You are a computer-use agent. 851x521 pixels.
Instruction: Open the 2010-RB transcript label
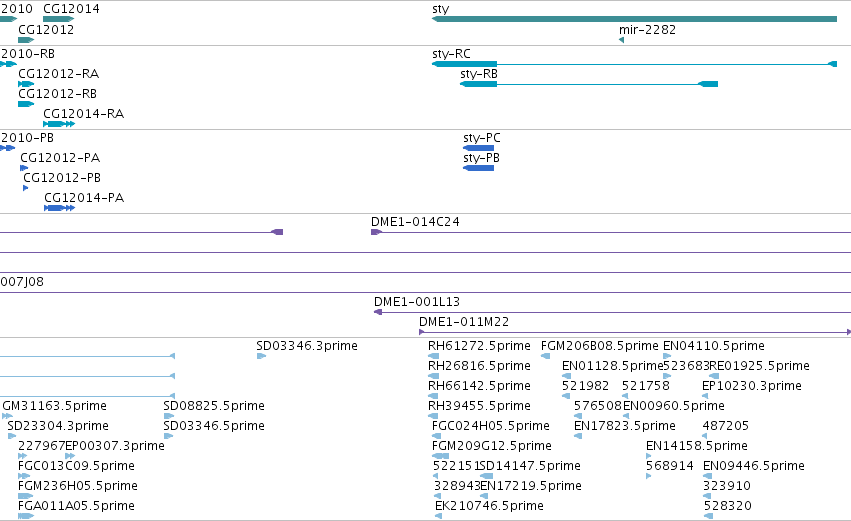pos(27,54)
